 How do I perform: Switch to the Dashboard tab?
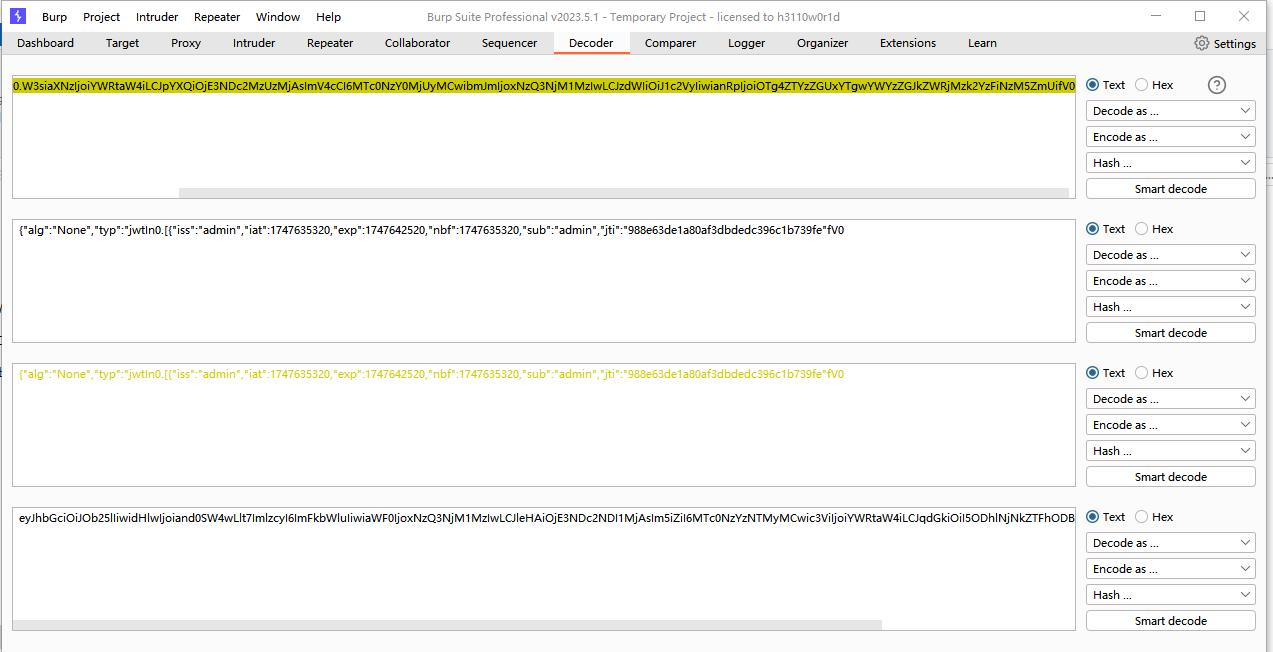point(45,43)
